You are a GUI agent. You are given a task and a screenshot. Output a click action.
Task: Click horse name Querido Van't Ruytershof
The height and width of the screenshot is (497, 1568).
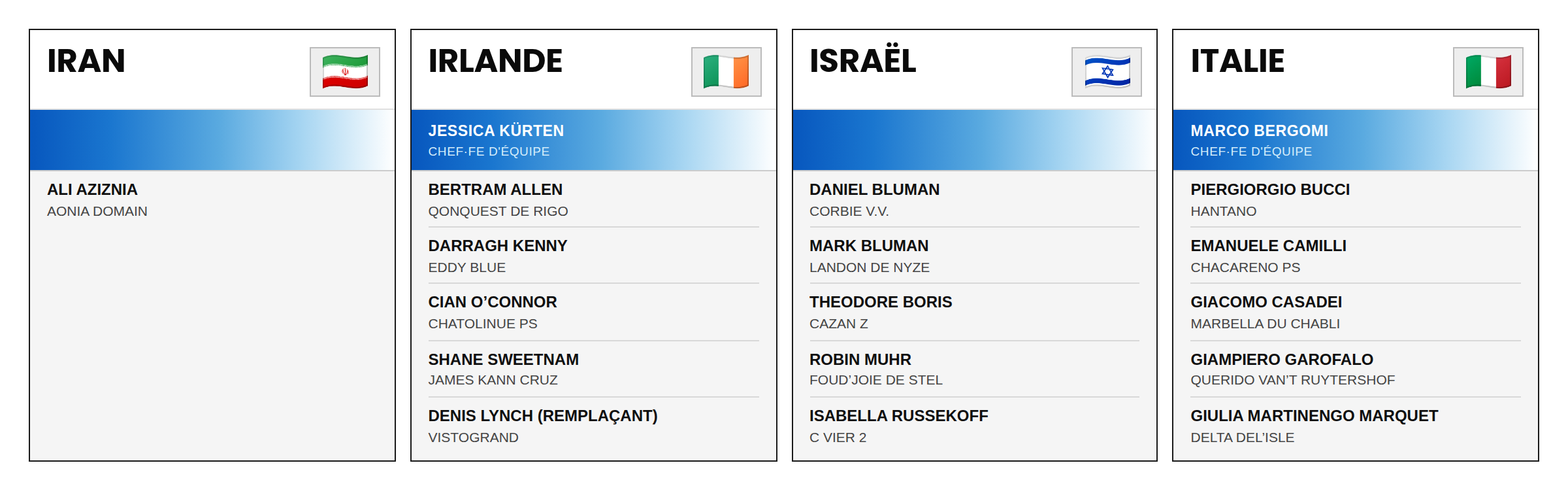1292,380
